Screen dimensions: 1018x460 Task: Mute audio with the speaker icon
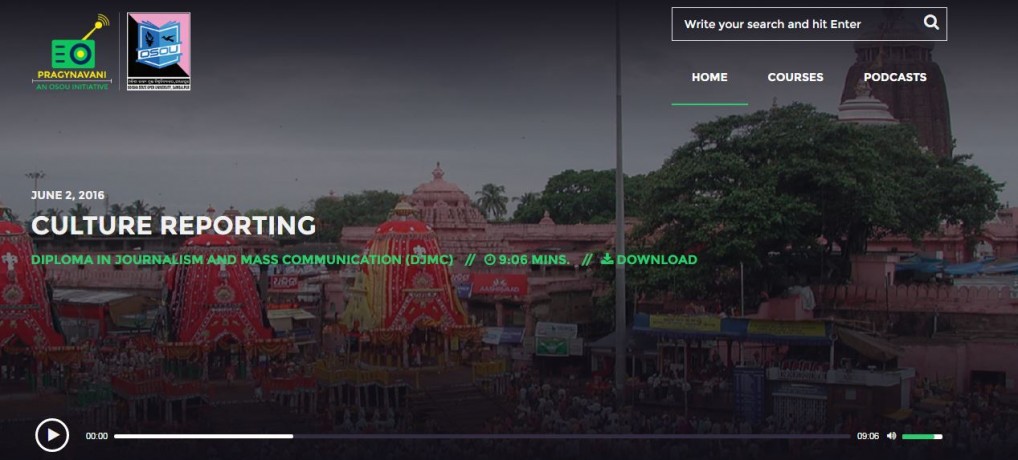tap(891, 436)
